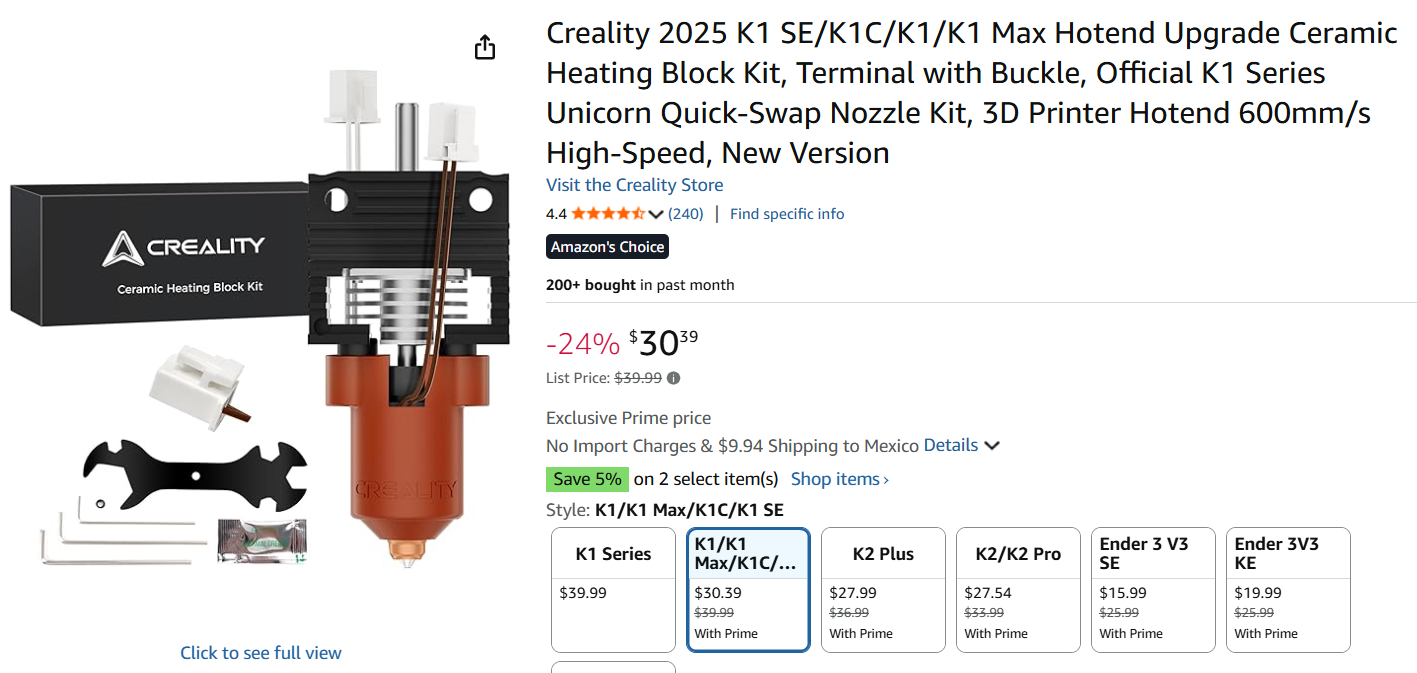Click the list price info icon
The image size is (1417, 673).
[x=674, y=378]
